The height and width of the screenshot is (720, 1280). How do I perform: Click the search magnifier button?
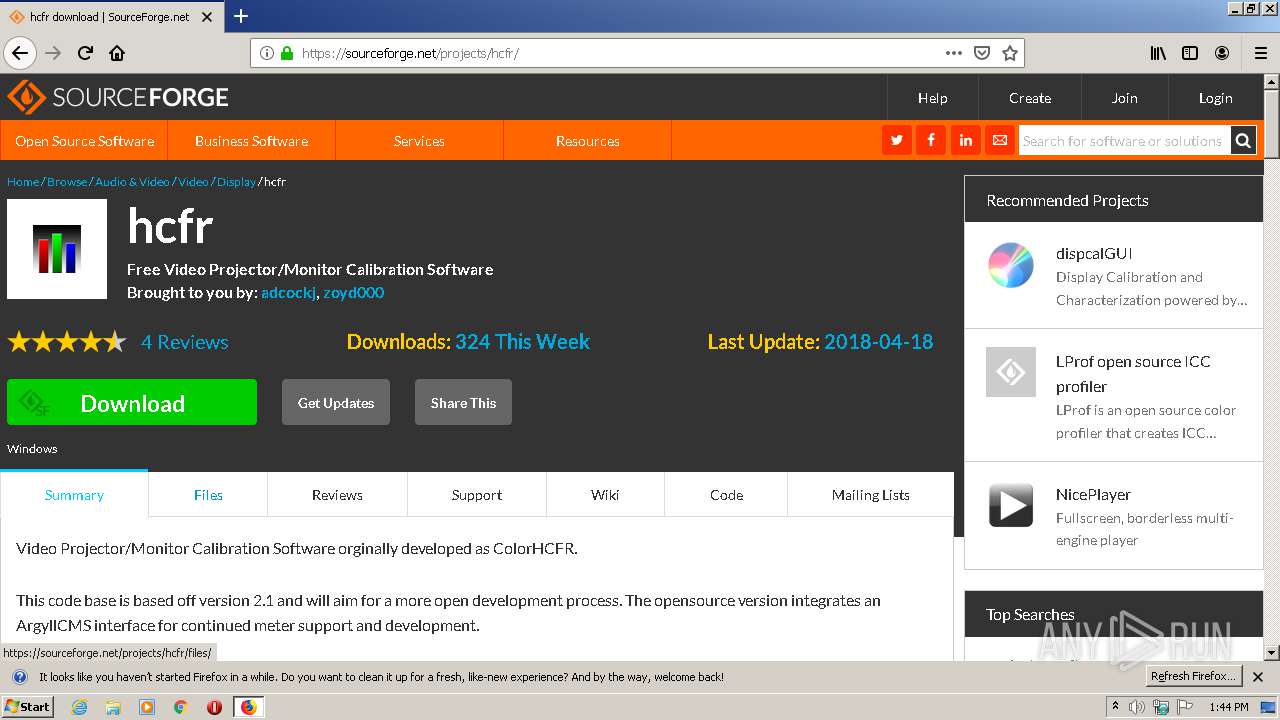coord(1243,141)
